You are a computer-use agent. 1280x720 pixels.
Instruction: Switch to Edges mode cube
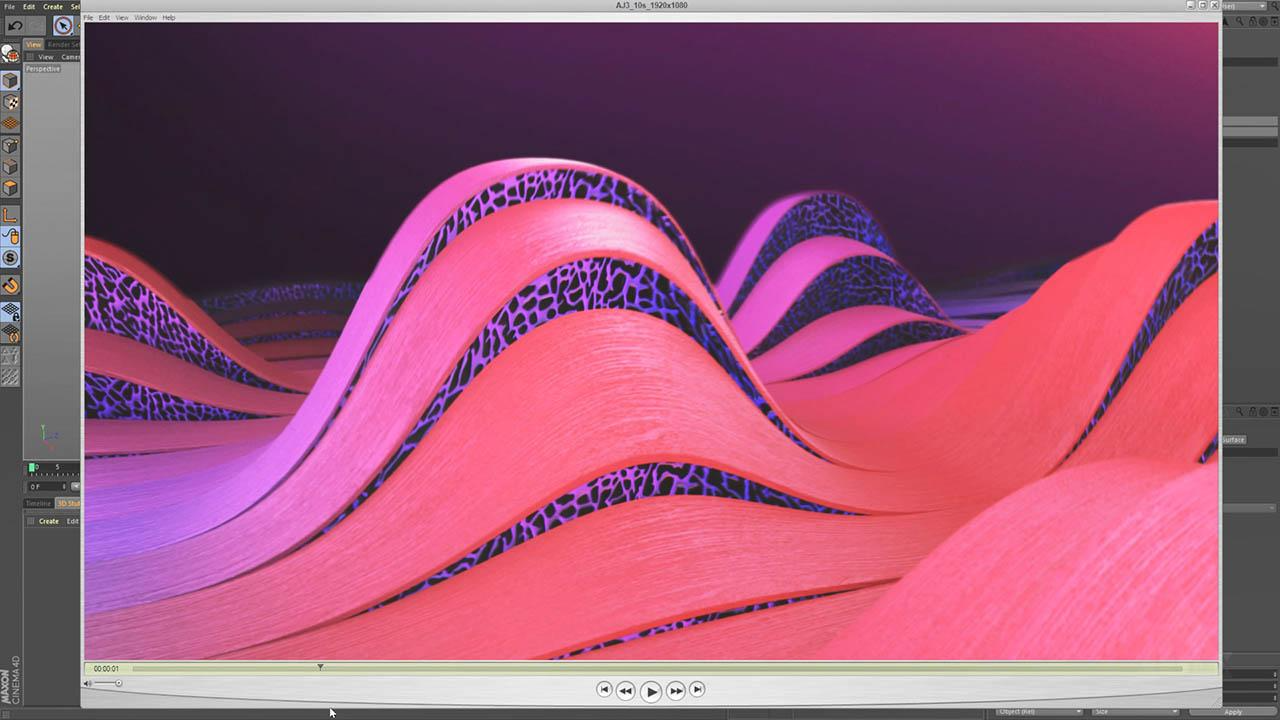(10, 167)
